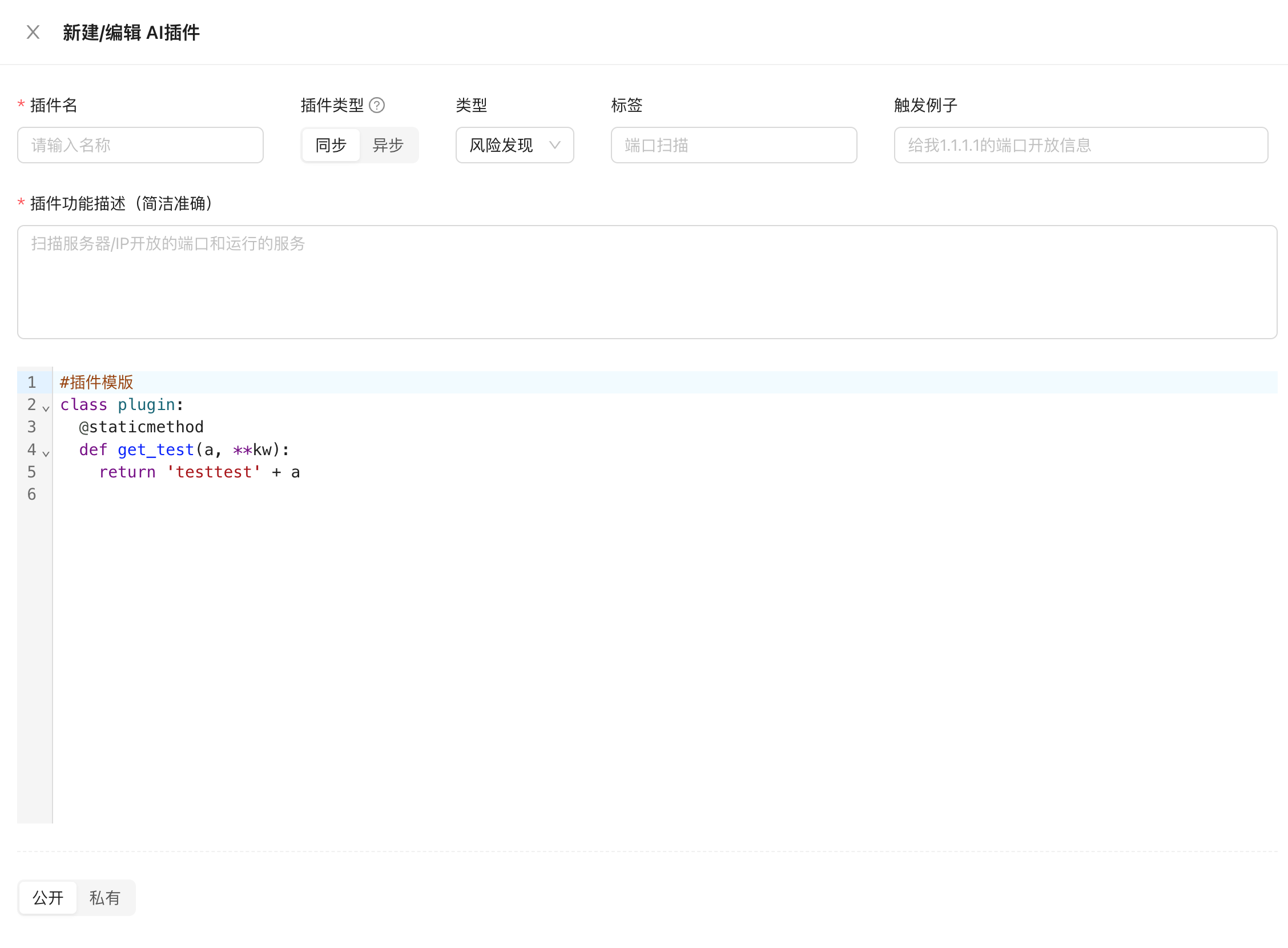Click the 'testtest' string in code
This screenshot has width=1288, height=948.
(x=214, y=472)
